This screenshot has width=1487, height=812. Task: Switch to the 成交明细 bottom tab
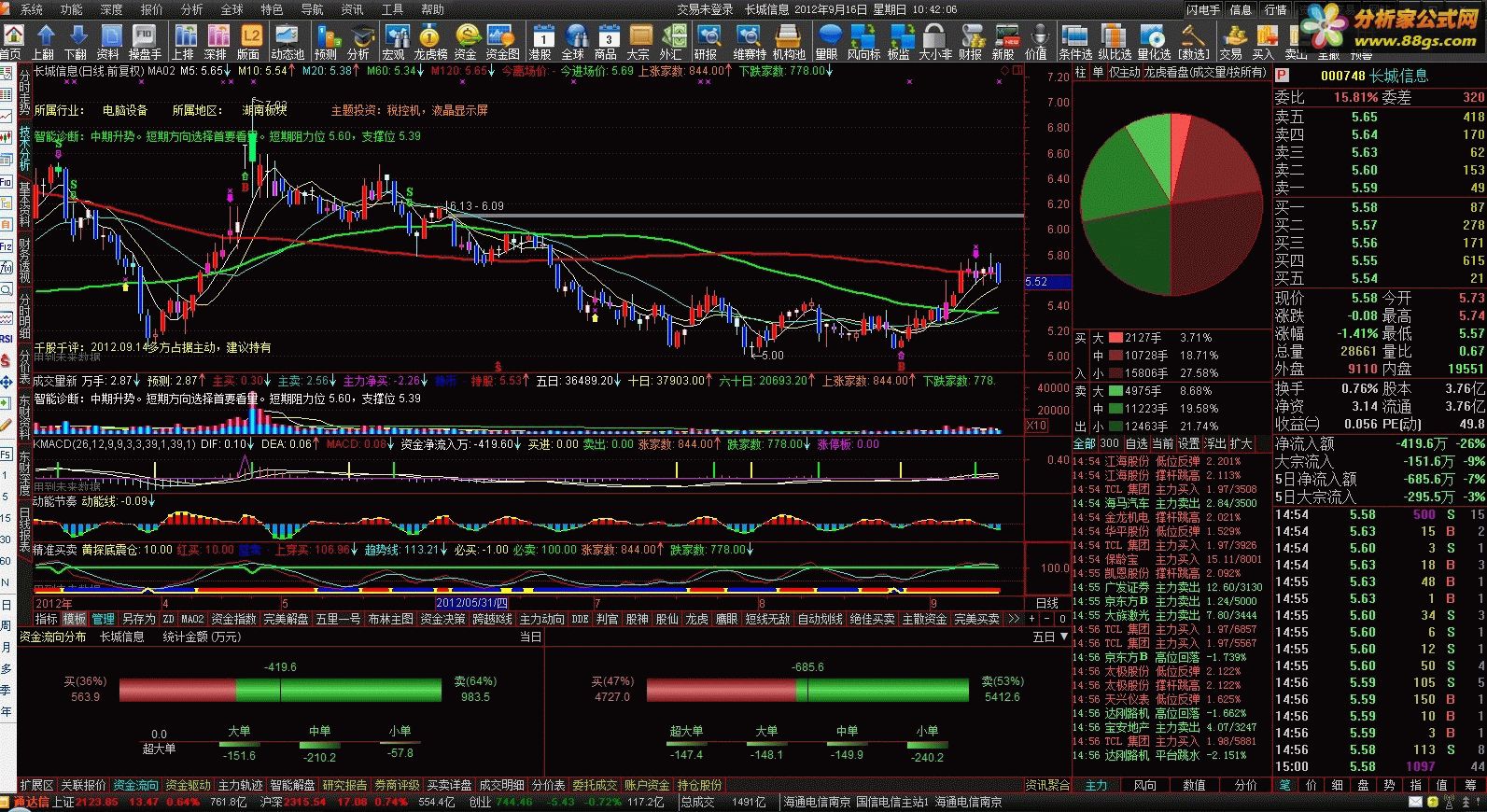point(502,786)
